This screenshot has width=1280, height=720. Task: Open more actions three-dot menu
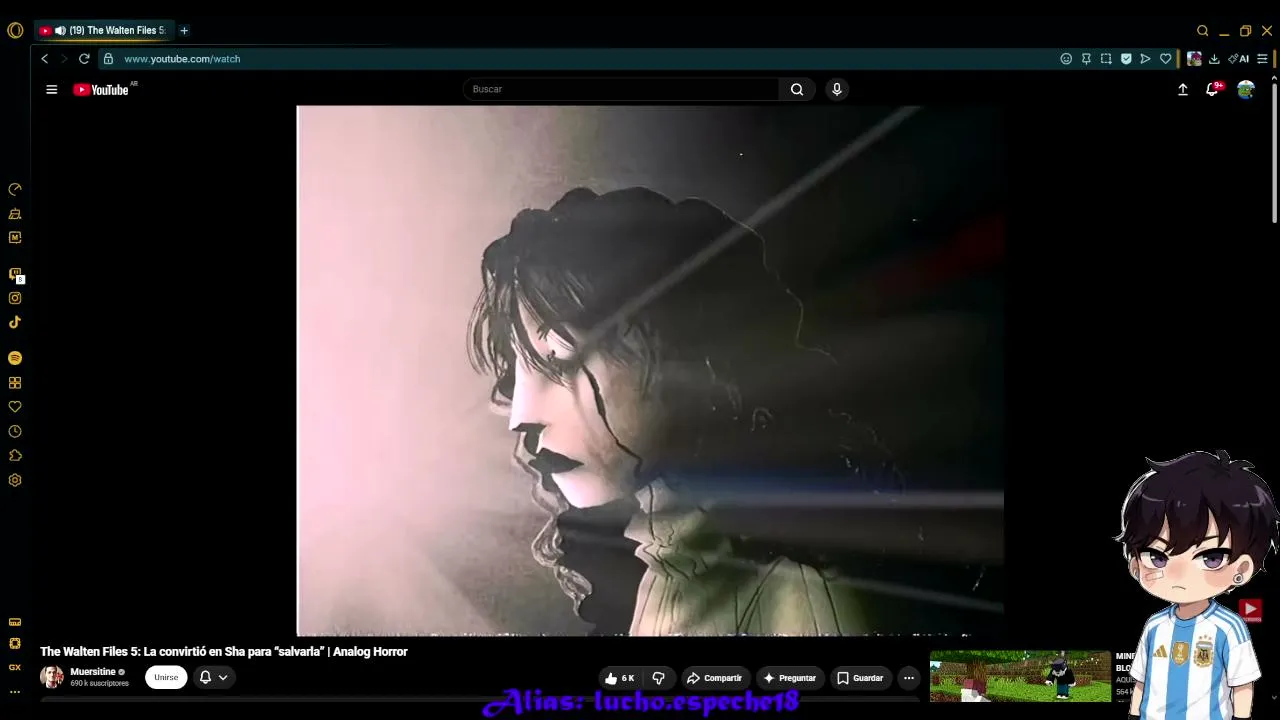point(909,678)
